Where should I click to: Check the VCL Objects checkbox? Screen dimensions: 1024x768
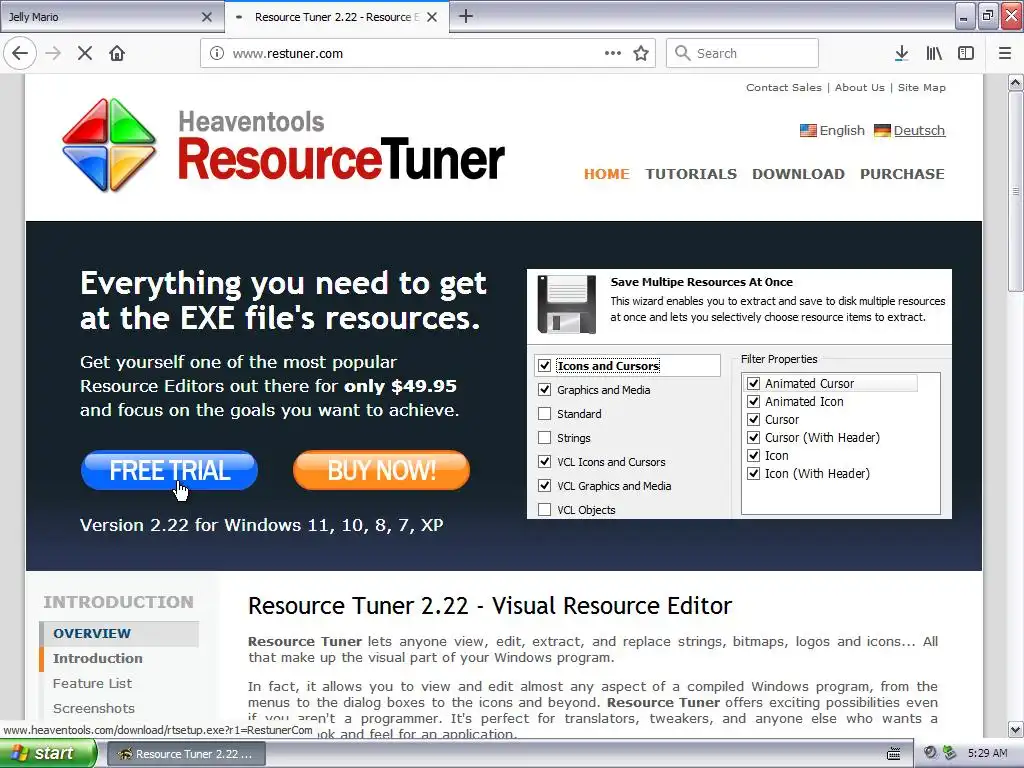(544, 510)
